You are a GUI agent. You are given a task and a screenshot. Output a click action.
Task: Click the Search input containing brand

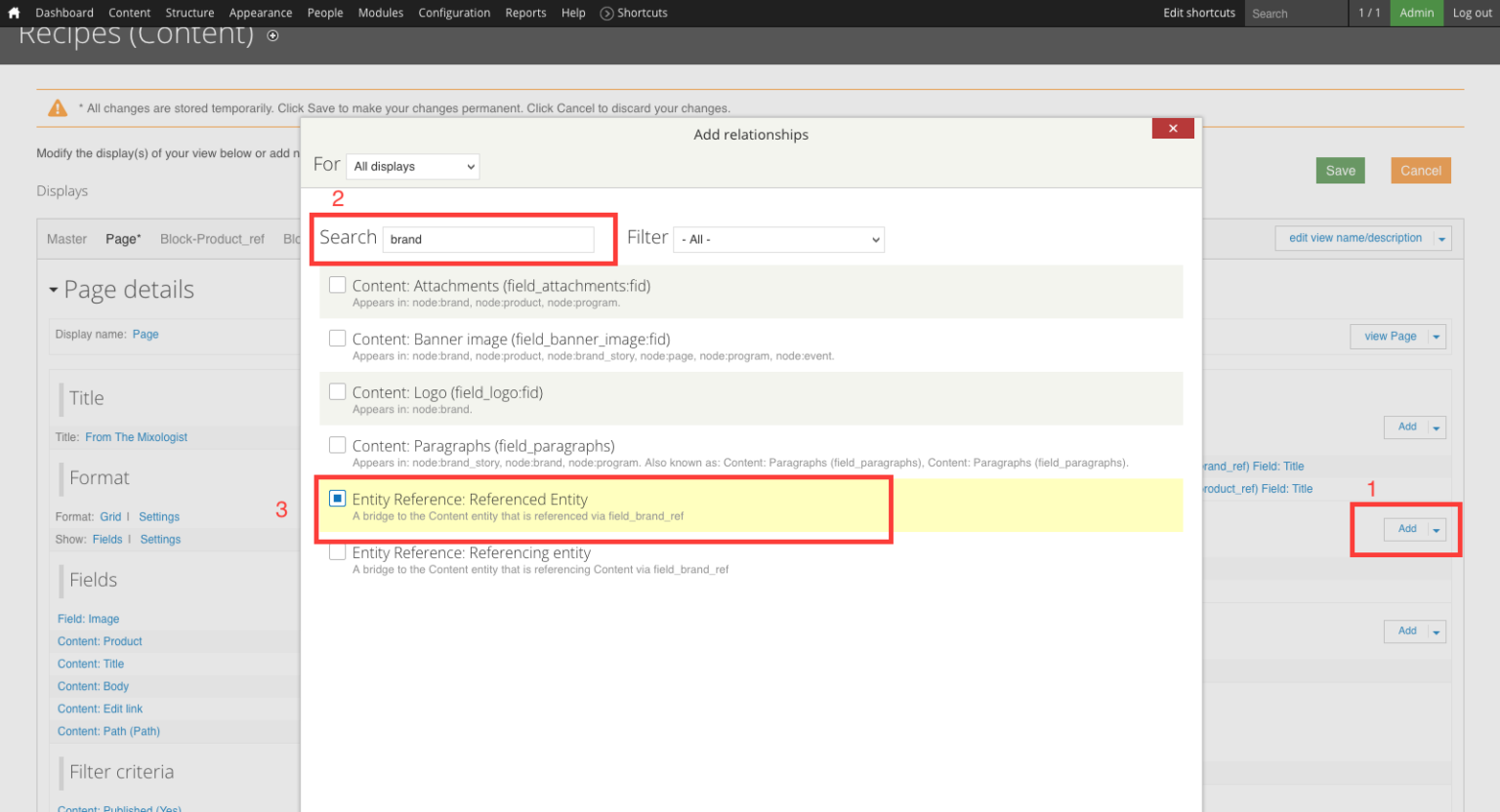(488, 239)
